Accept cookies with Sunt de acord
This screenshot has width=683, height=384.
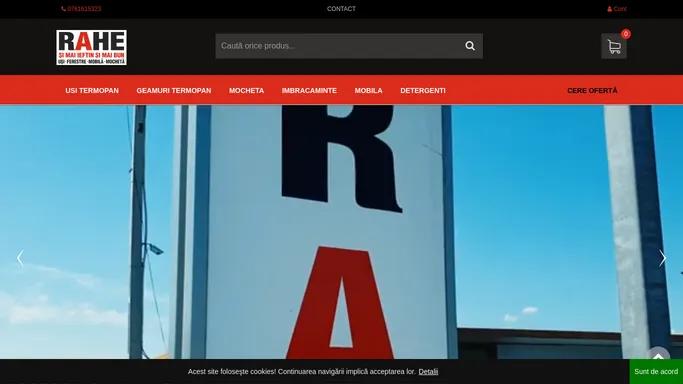pyautogui.click(x=656, y=371)
